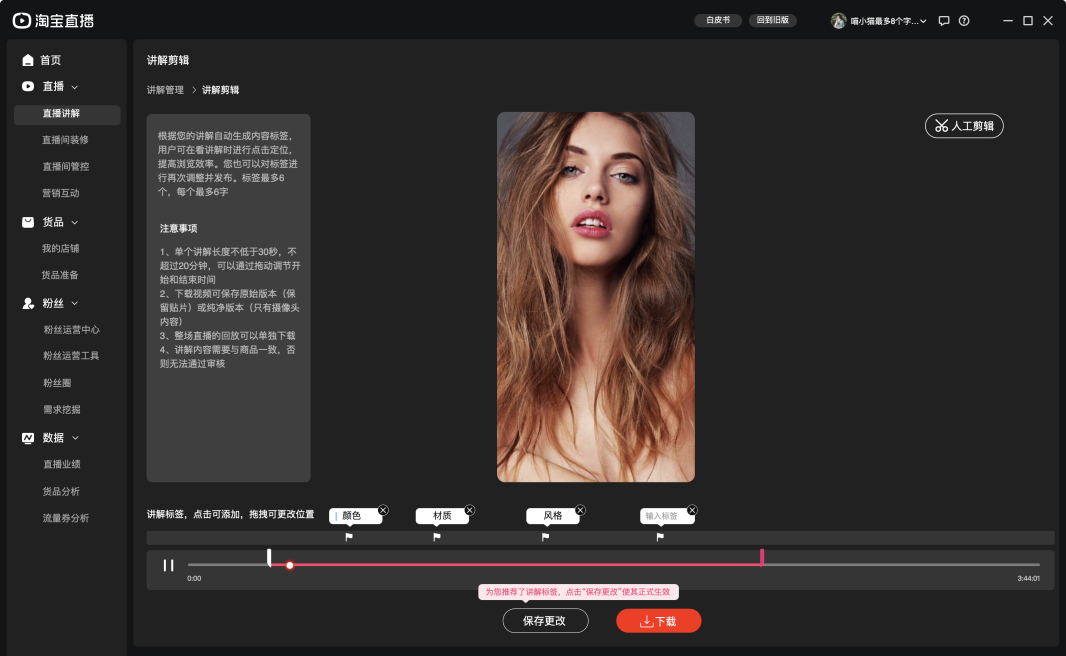Click the flag marker under 输入标签 field
The height and width of the screenshot is (656, 1066).
coord(659,537)
